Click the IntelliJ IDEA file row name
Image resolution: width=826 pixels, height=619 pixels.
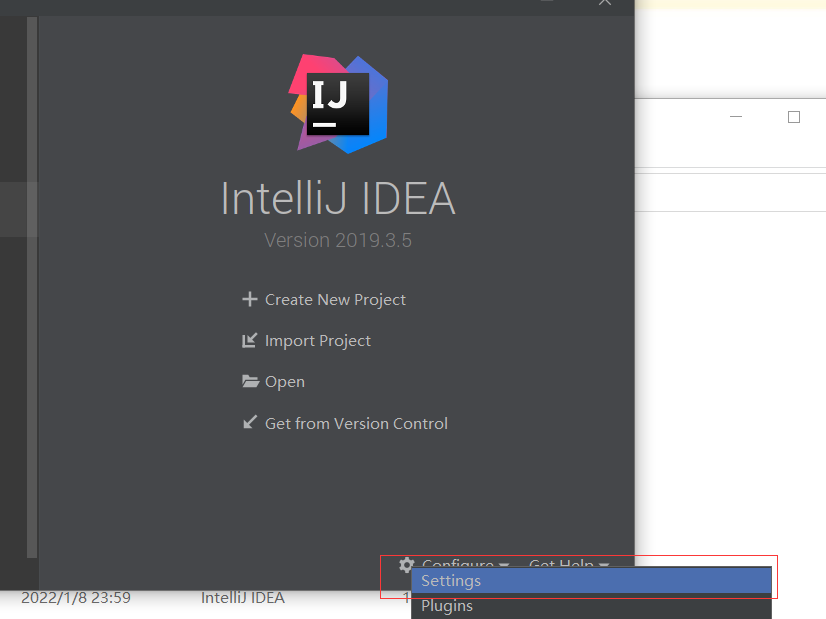(243, 598)
